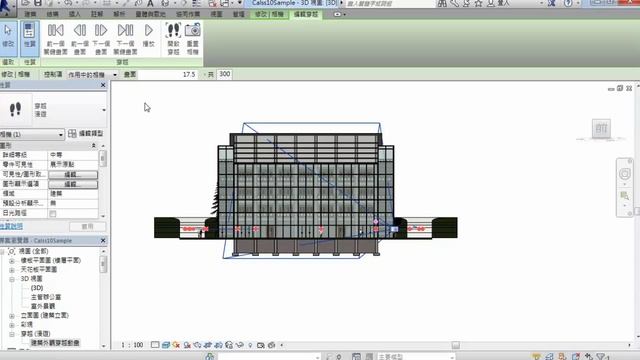
Task: Click Reset Cameras camera icon
Action: (192, 39)
